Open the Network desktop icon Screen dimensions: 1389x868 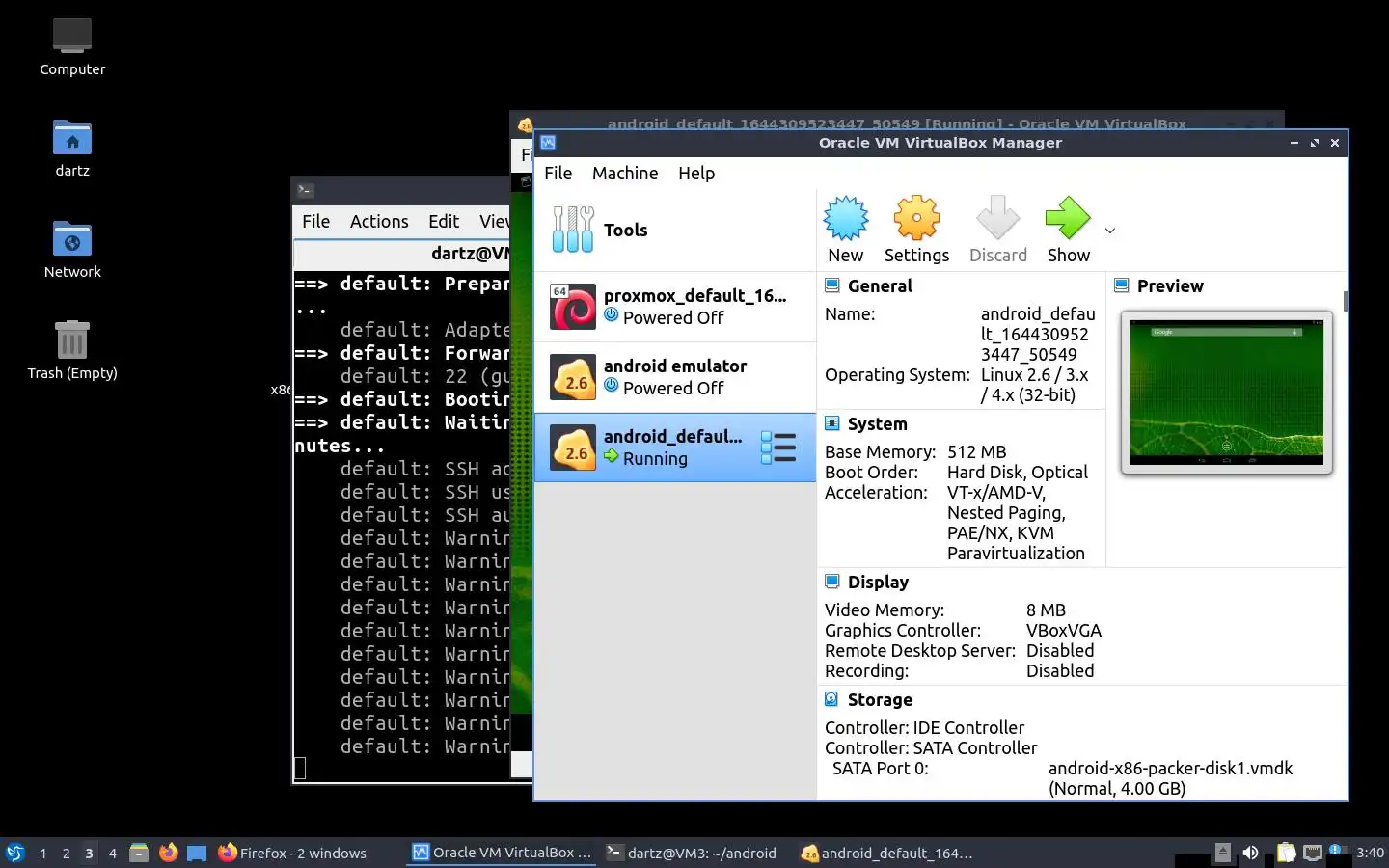click(x=72, y=249)
